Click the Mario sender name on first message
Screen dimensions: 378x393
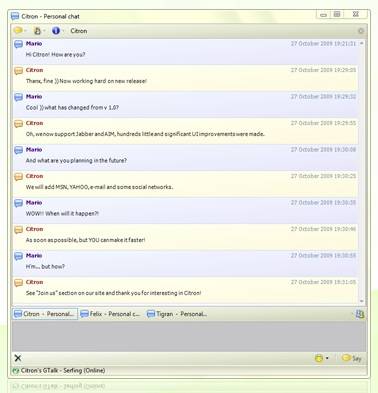coord(34,44)
